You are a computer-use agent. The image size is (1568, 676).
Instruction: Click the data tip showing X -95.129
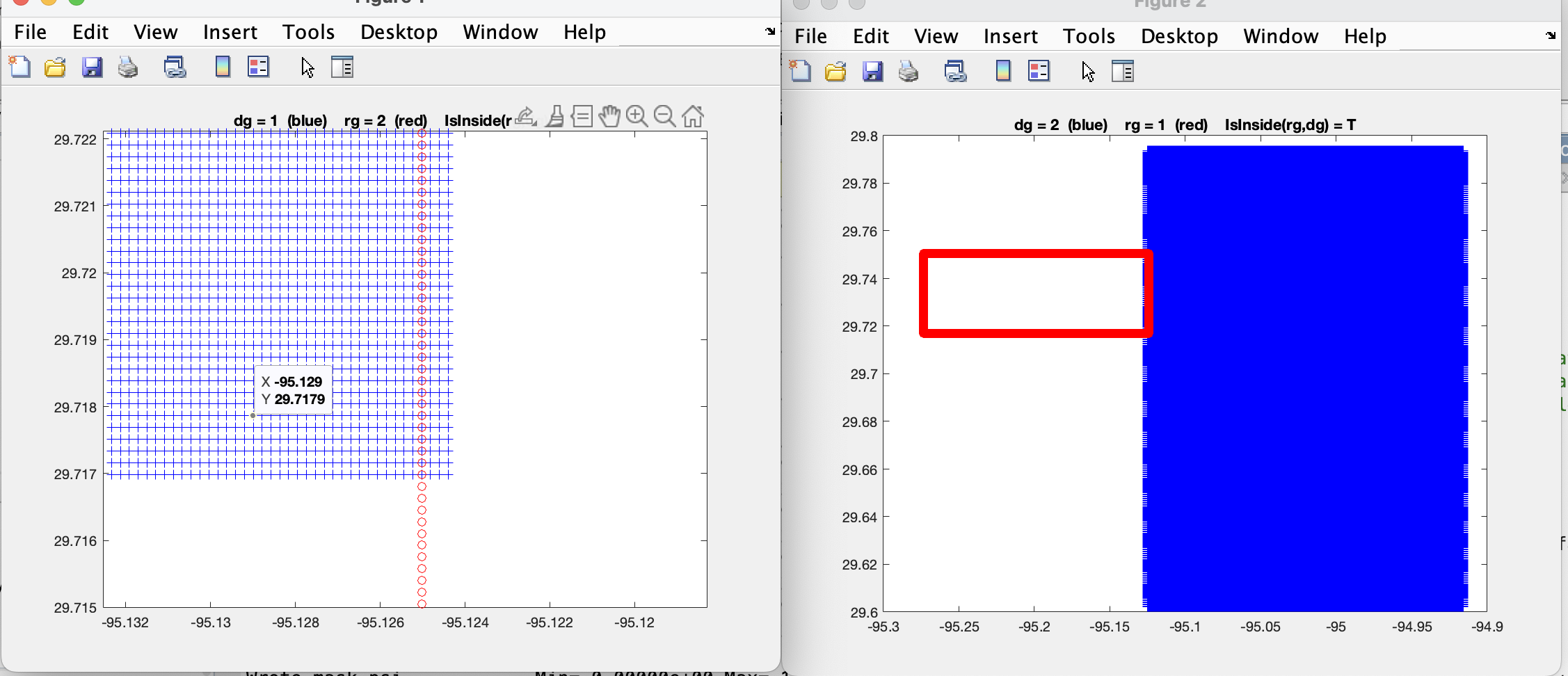[x=293, y=390]
